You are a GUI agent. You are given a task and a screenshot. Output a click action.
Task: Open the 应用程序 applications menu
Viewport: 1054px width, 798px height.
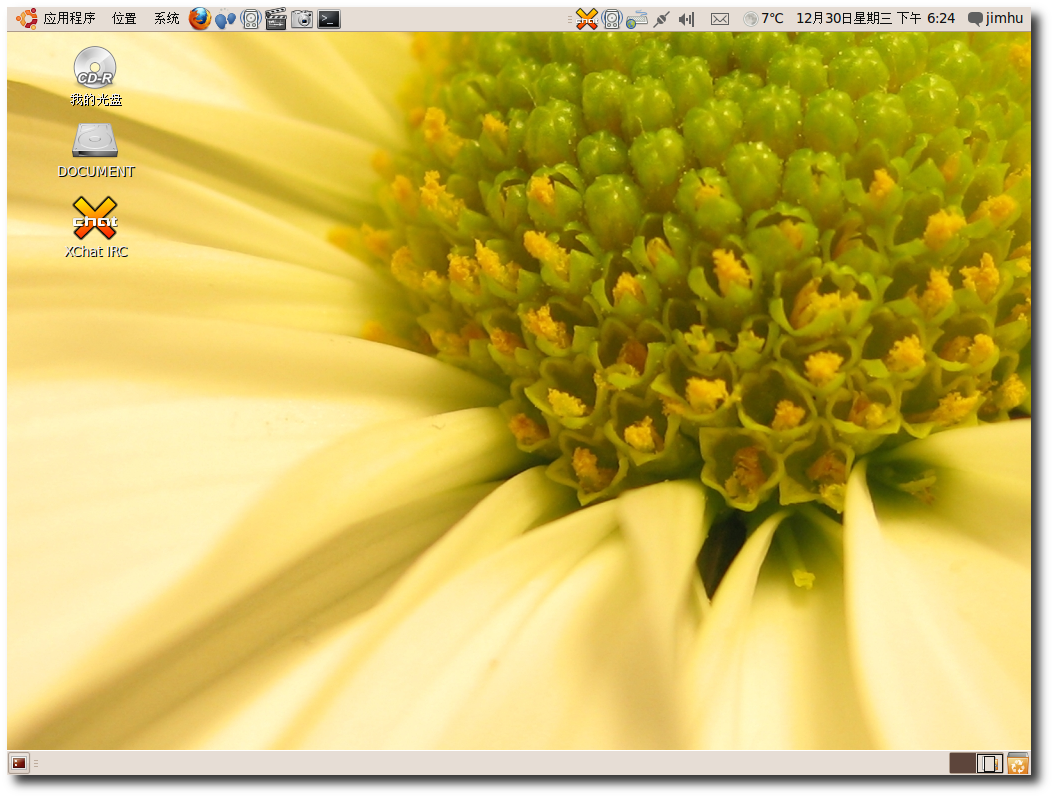click(70, 18)
